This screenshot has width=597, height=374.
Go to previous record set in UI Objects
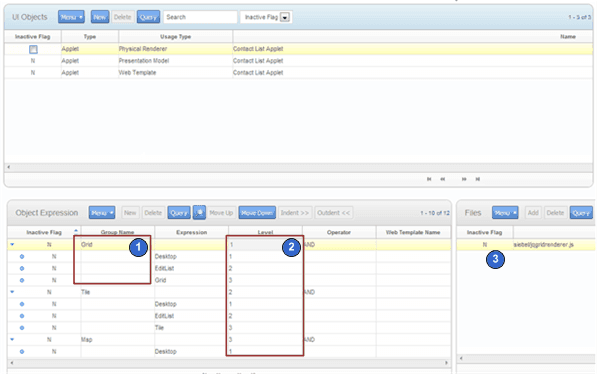click(x=443, y=179)
